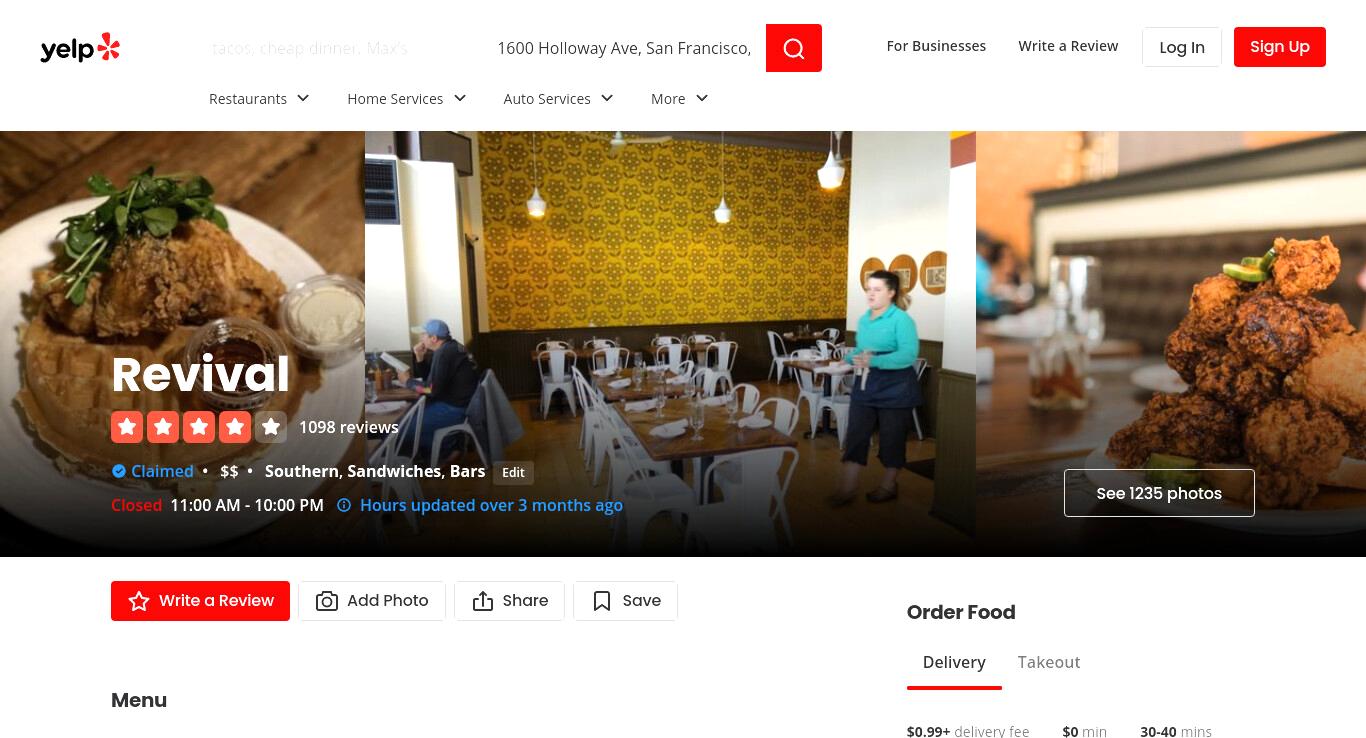Click the hours info circle icon

click(344, 505)
